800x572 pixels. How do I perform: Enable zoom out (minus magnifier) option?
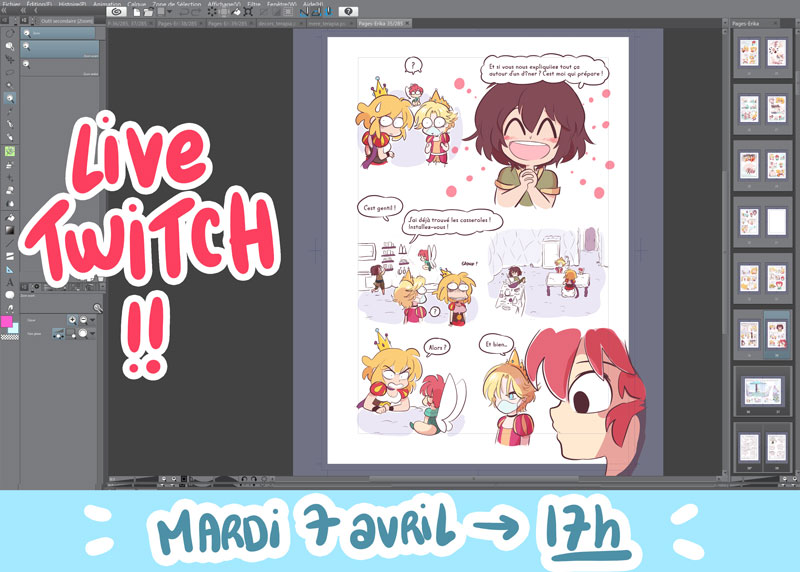click(x=83, y=320)
